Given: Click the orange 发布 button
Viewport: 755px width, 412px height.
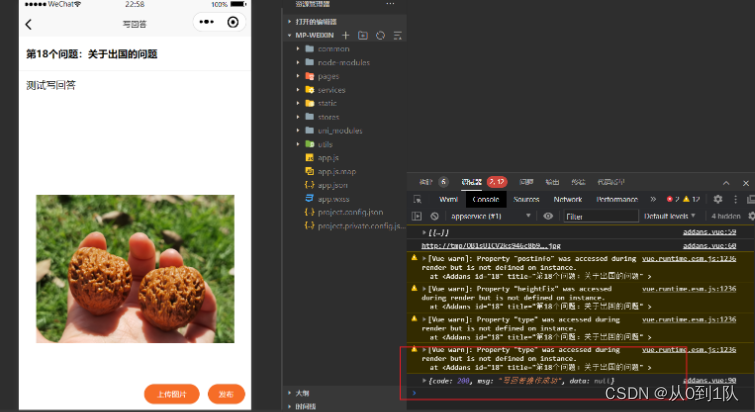Looking at the screenshot, I should tap(226, 394).
